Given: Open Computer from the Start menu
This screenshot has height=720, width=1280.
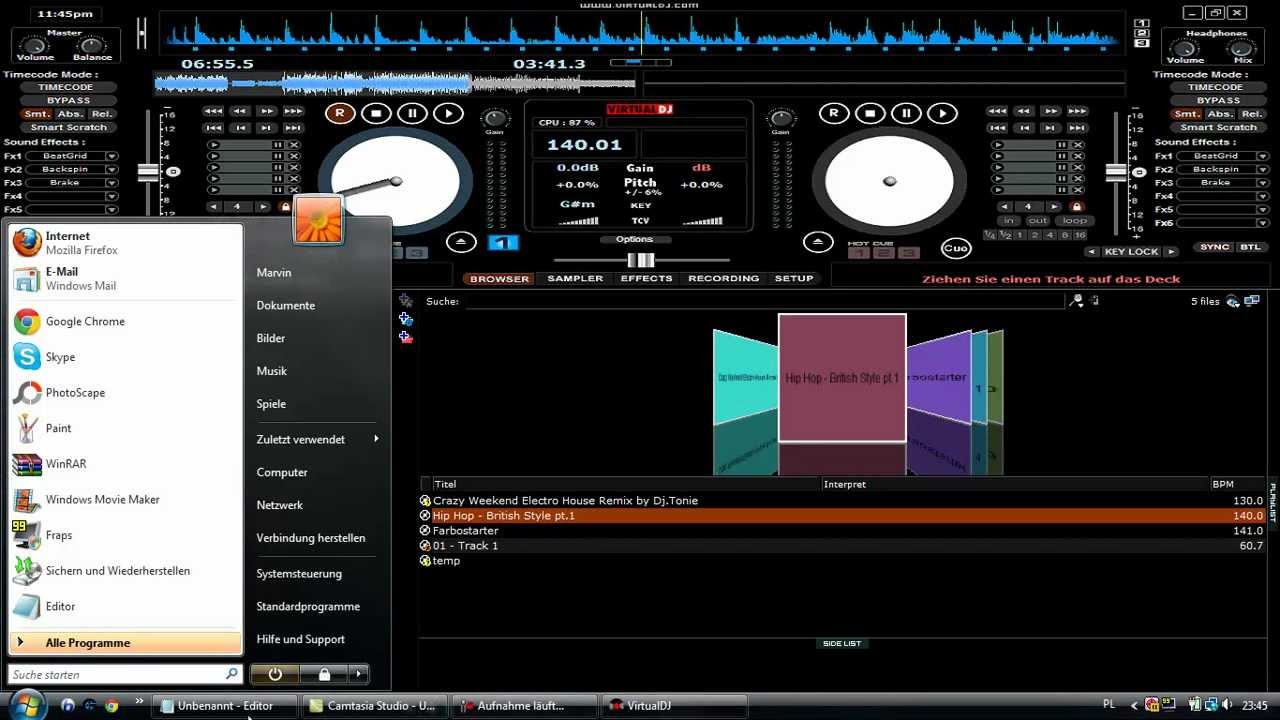Looking at the screenshot, I should click(x=282, y=472).
